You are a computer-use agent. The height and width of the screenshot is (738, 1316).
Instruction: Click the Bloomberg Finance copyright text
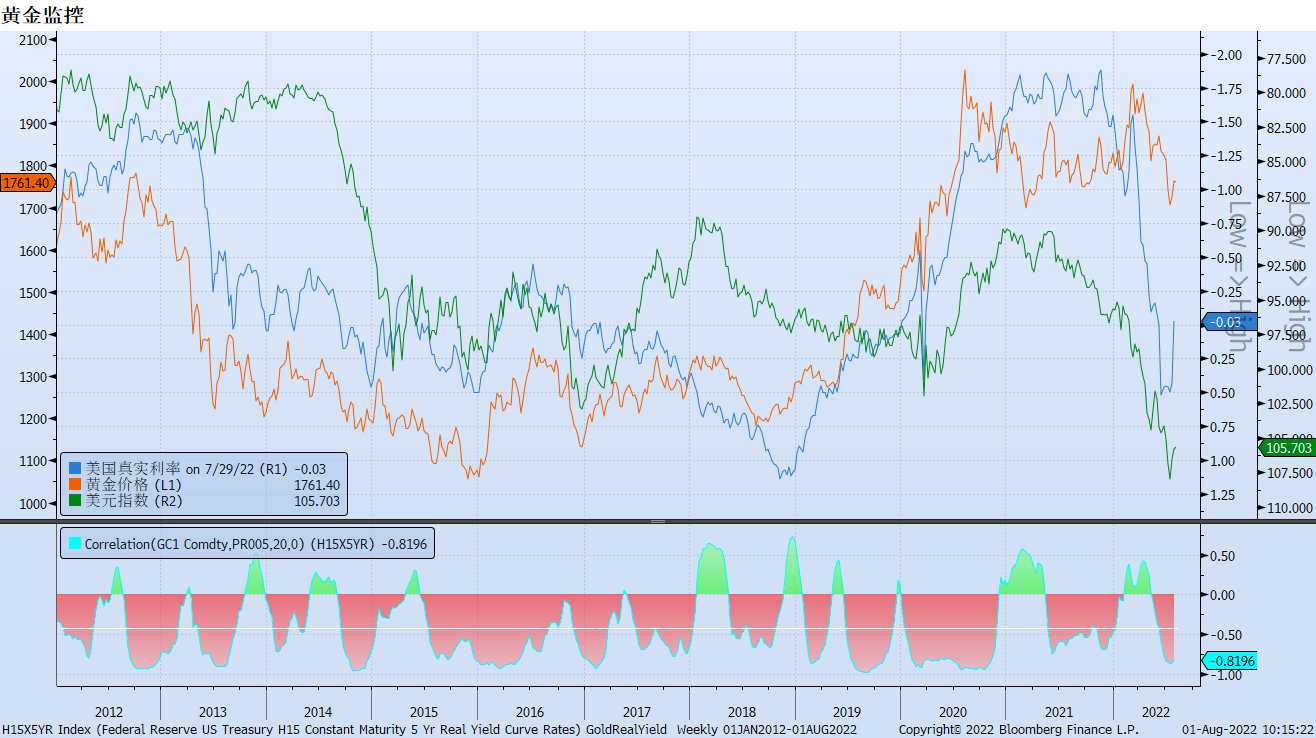1019,730
